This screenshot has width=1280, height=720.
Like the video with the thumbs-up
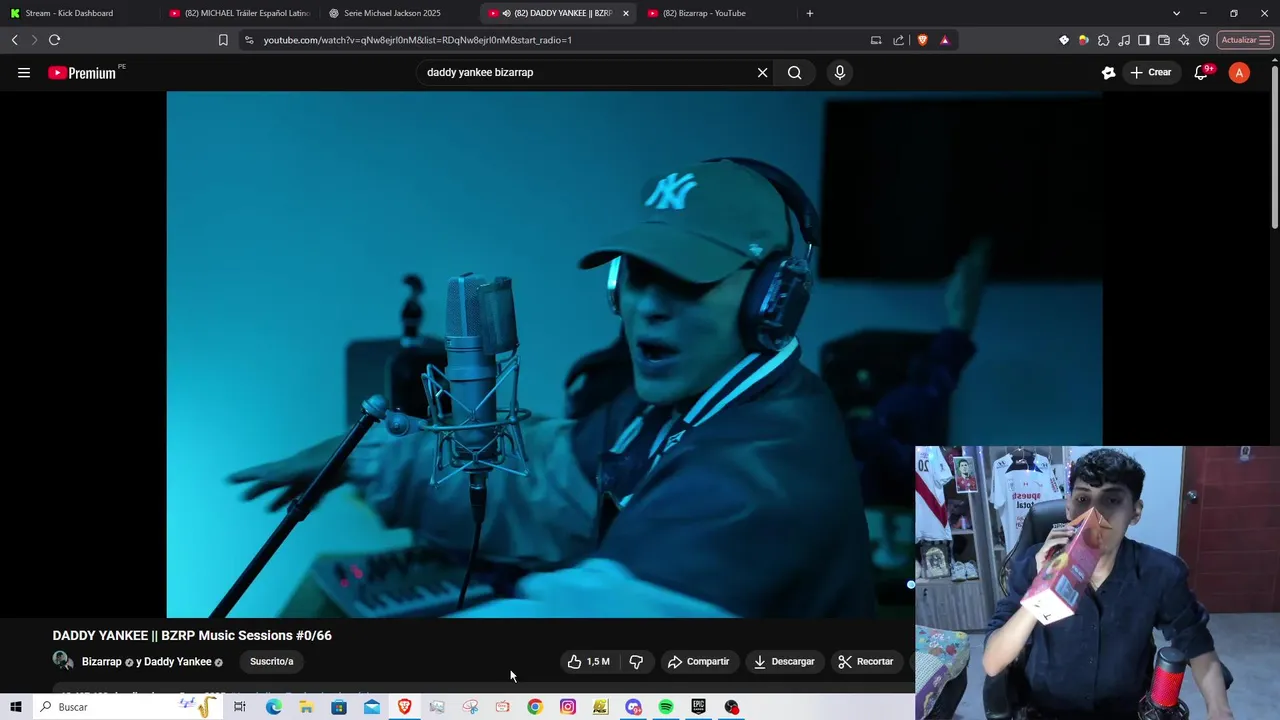click(588, 661)
